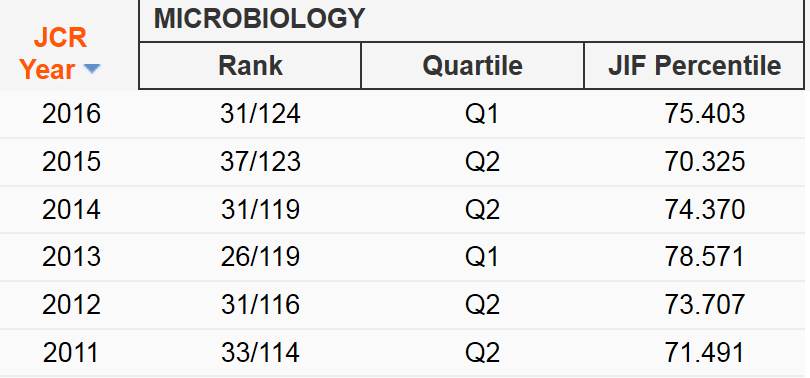
Task: Select JIF percentile 78.571
Action: pos(705,257)
